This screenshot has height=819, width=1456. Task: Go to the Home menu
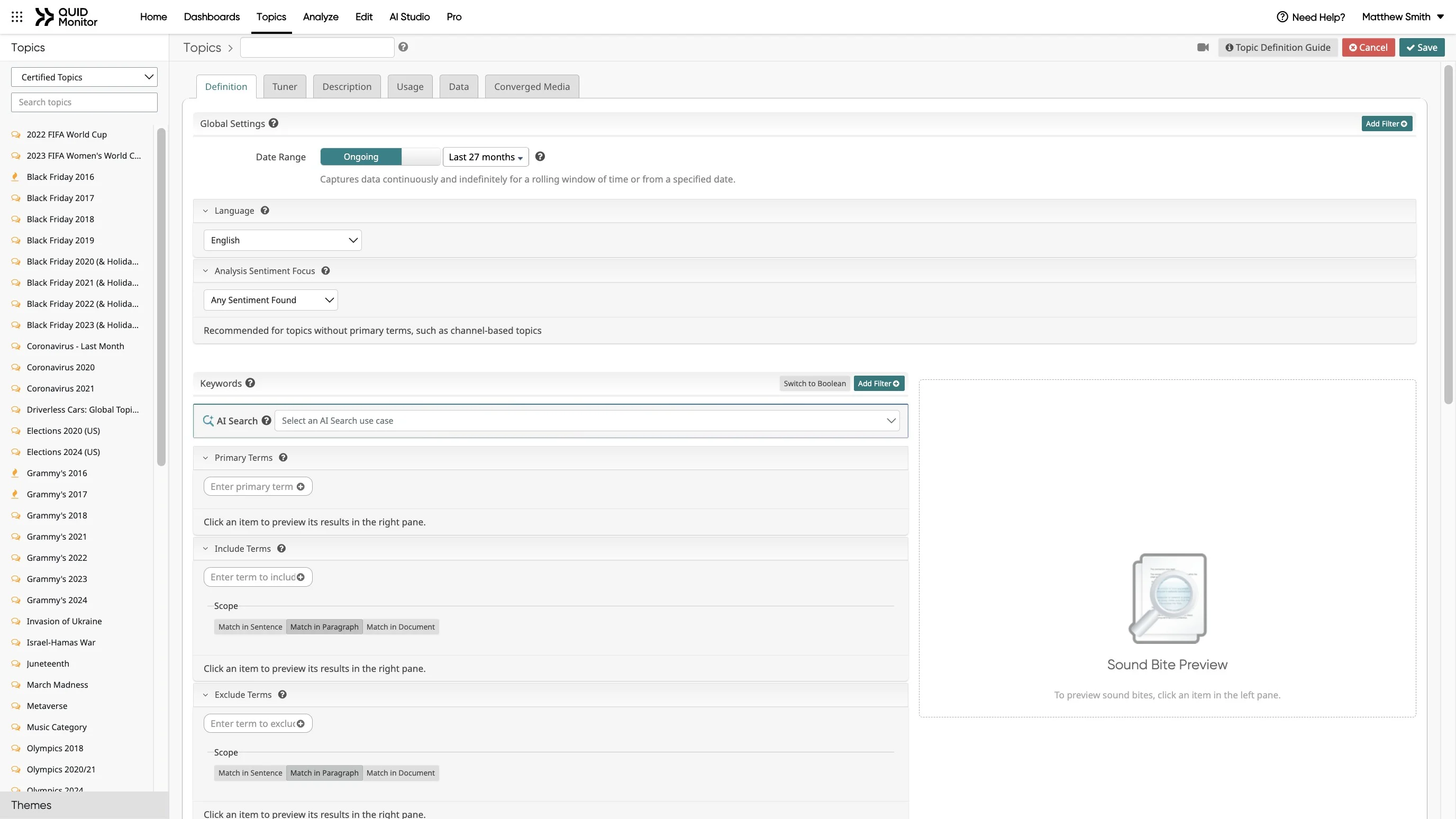(153, 17)
